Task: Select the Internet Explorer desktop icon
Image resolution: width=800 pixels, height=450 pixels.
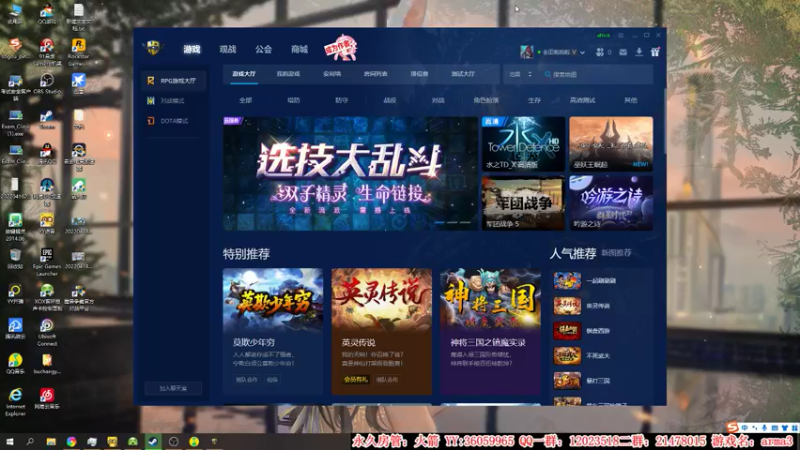Action: [x=15, y=402]
